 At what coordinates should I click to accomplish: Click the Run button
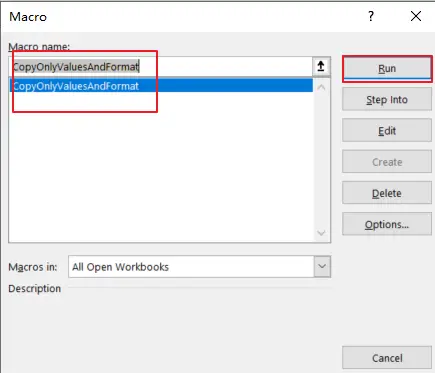click(x=387, y=69)
